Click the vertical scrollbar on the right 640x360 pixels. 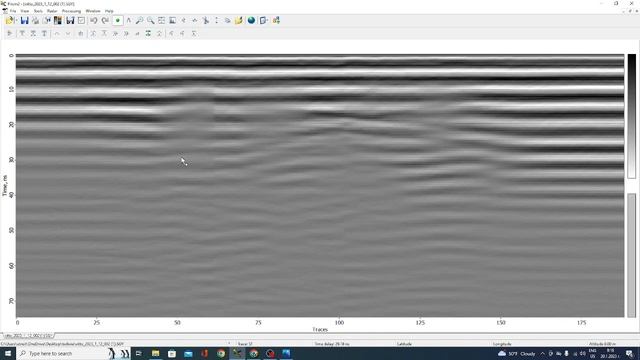(x=631, y=255)
